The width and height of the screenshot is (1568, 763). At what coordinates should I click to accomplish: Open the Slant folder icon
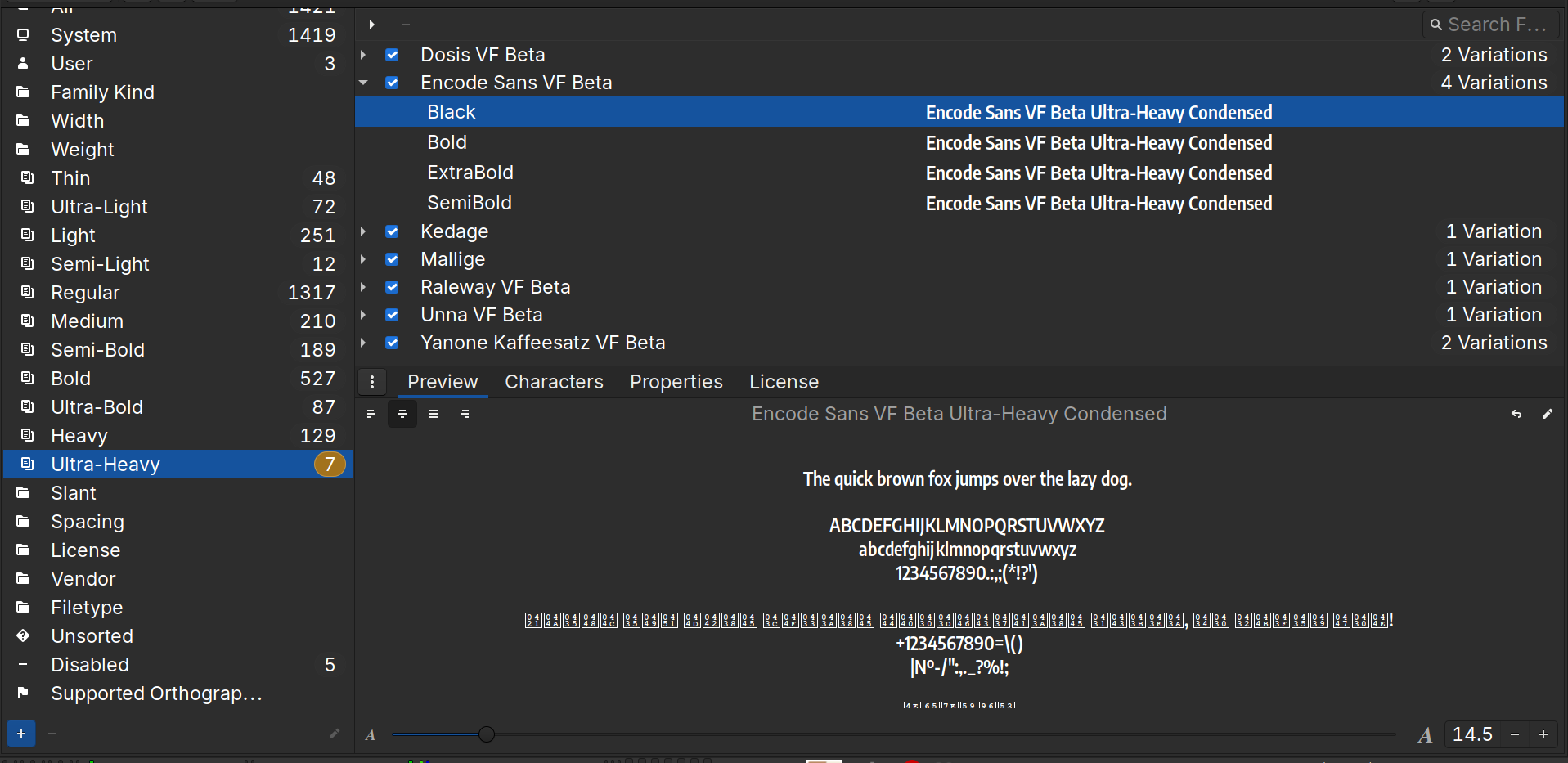[24, 493]
